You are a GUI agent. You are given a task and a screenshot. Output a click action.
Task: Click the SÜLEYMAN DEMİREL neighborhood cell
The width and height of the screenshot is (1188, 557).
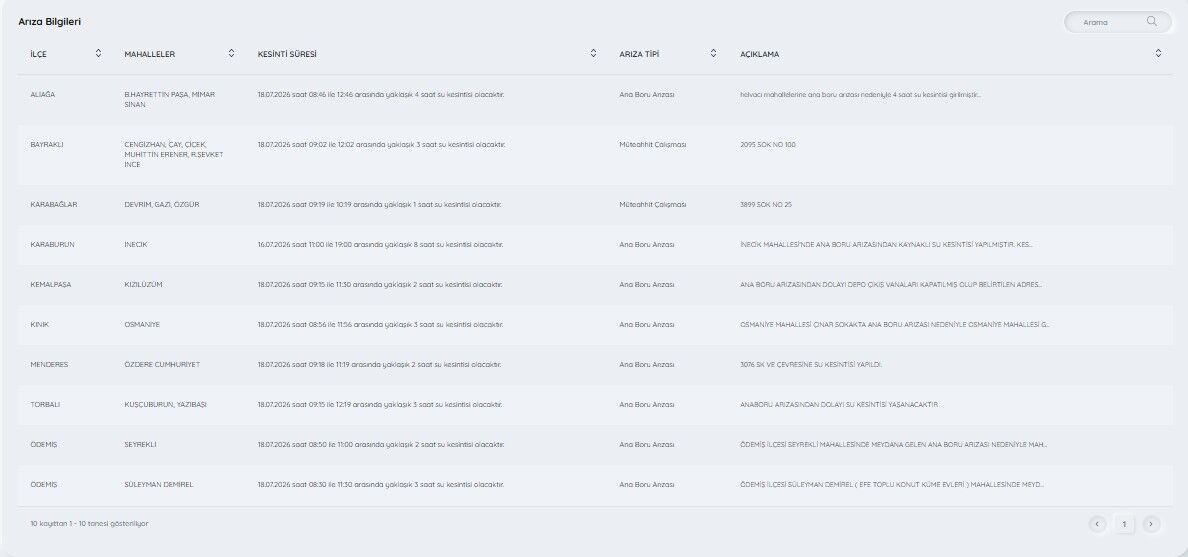point(158,484)
